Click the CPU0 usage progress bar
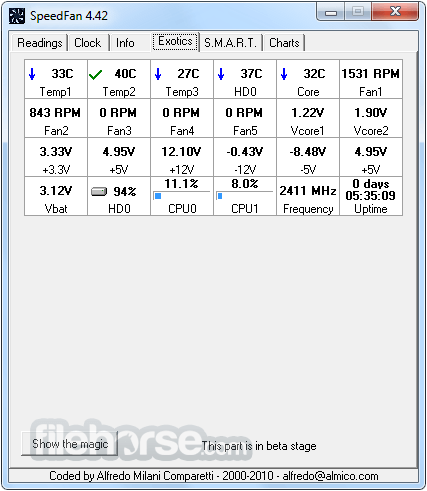 182,196
